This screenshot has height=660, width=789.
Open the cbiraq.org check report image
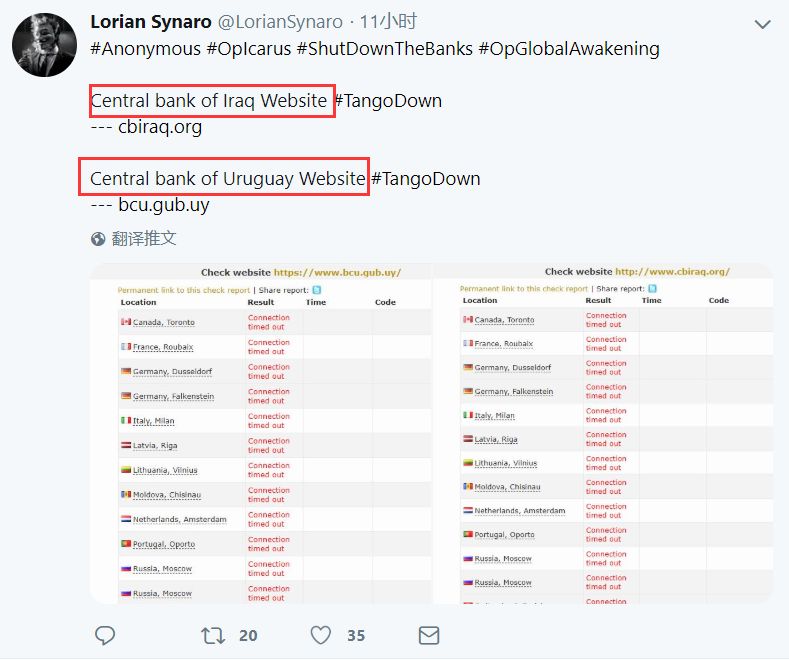[x=603, y=433]
